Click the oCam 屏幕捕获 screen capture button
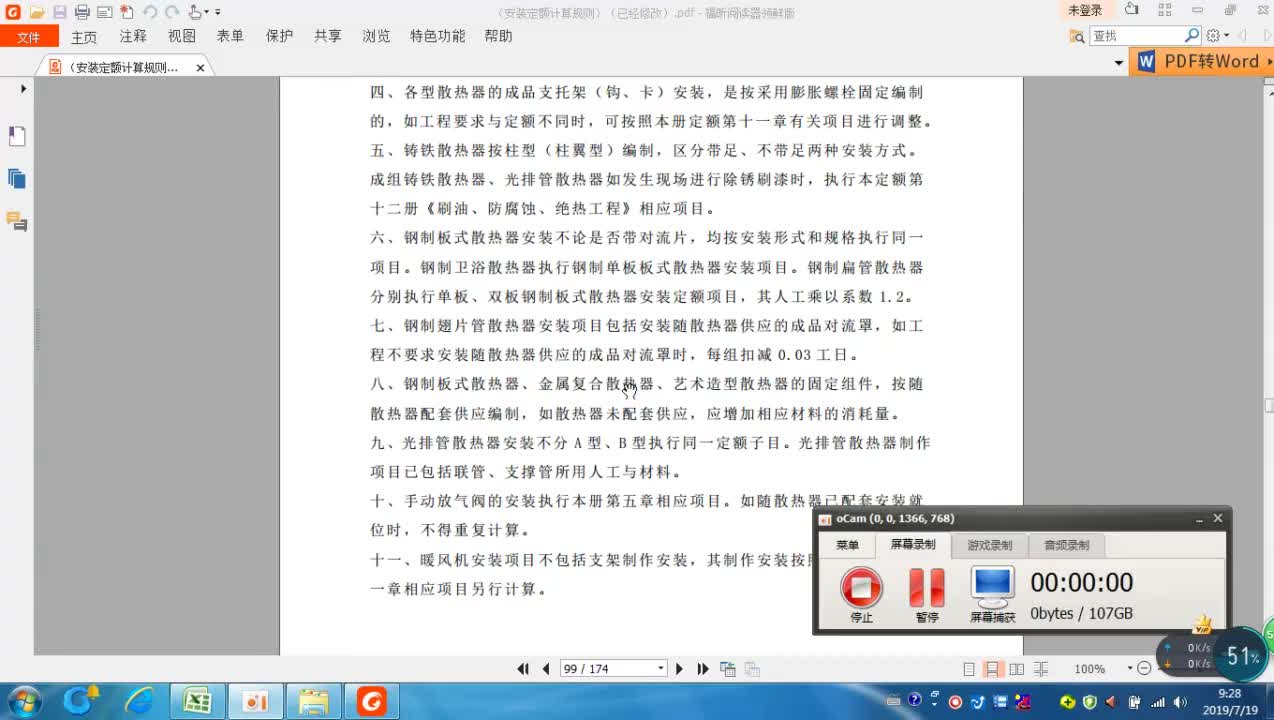Image resolution: width=1274 pixels, height=720 pixels. 992,595
